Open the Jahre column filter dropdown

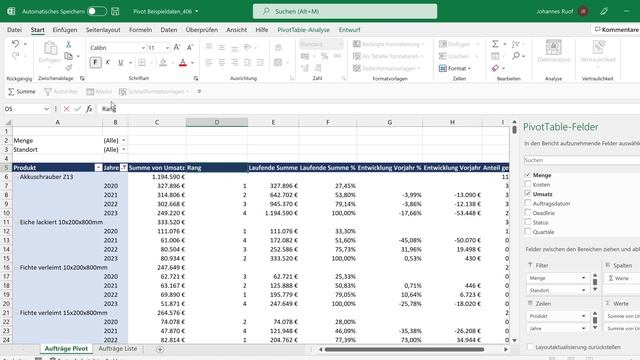(124, 168)
